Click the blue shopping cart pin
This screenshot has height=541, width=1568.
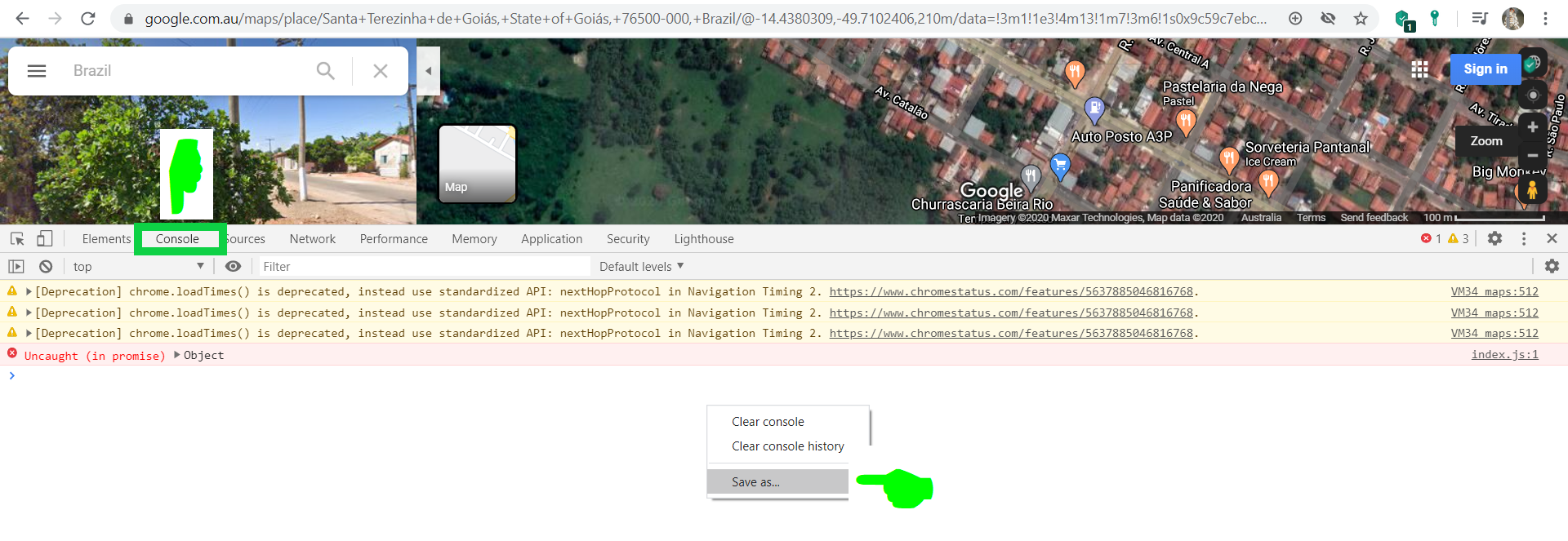(1060, 166)
